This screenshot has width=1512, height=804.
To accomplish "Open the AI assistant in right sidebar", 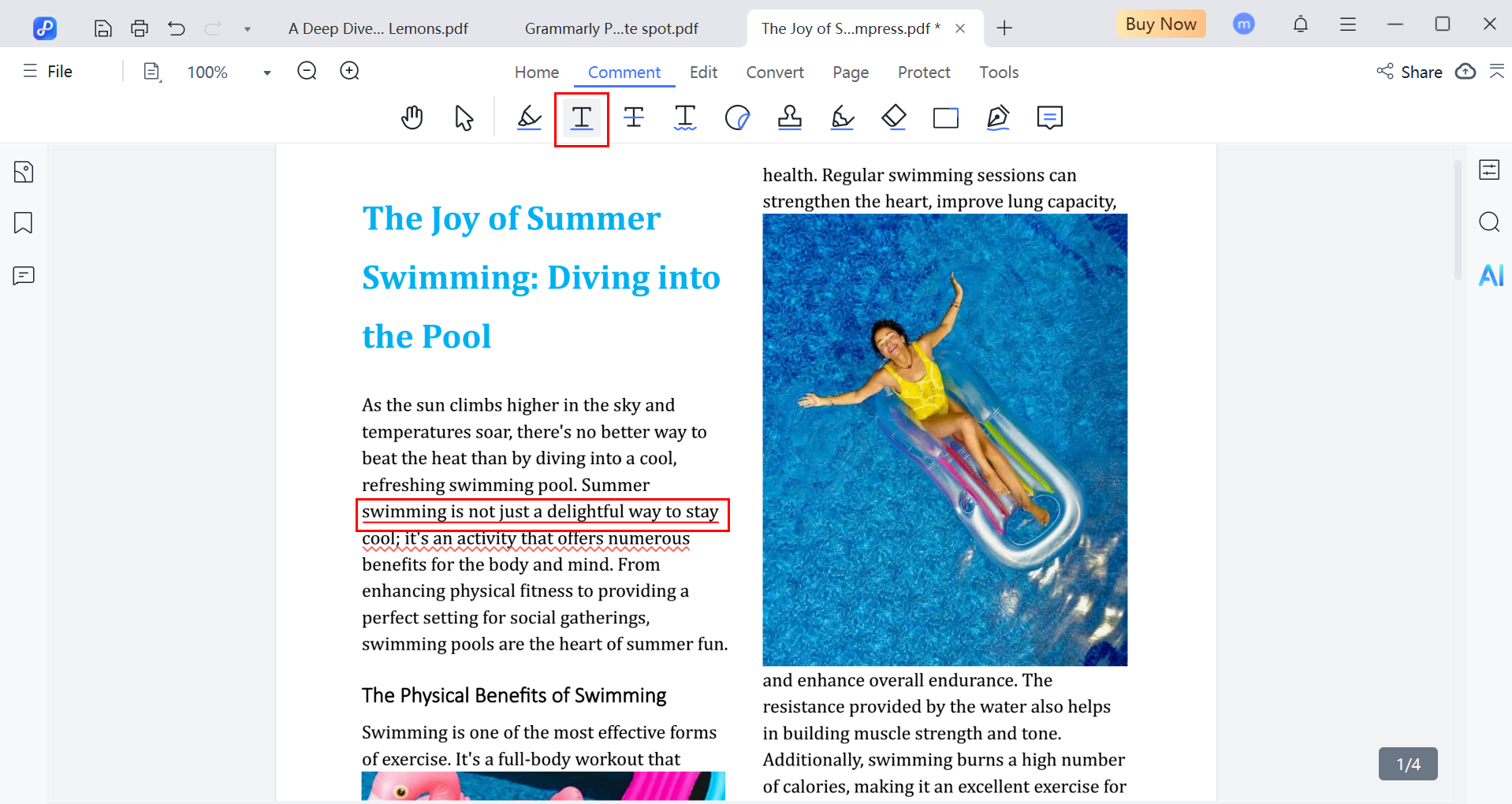I will pyautogui.click(x=1490, y=275).
